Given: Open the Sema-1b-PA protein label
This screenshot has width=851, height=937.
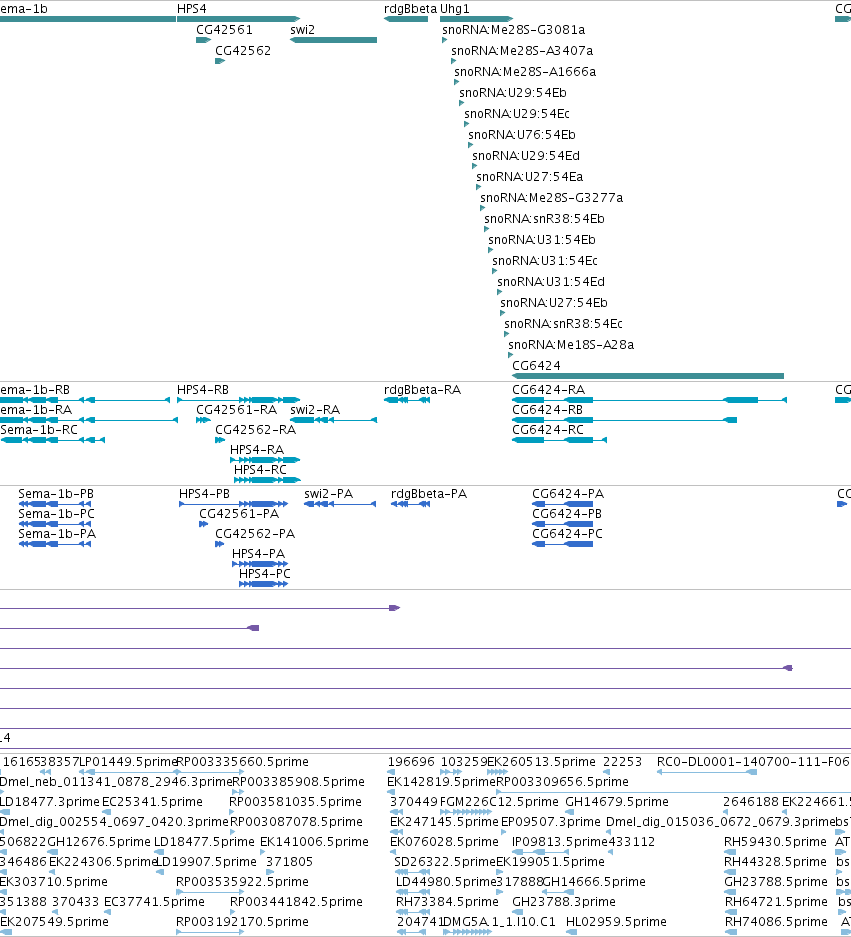Looking at the screenshot, I should pos(57,534).
